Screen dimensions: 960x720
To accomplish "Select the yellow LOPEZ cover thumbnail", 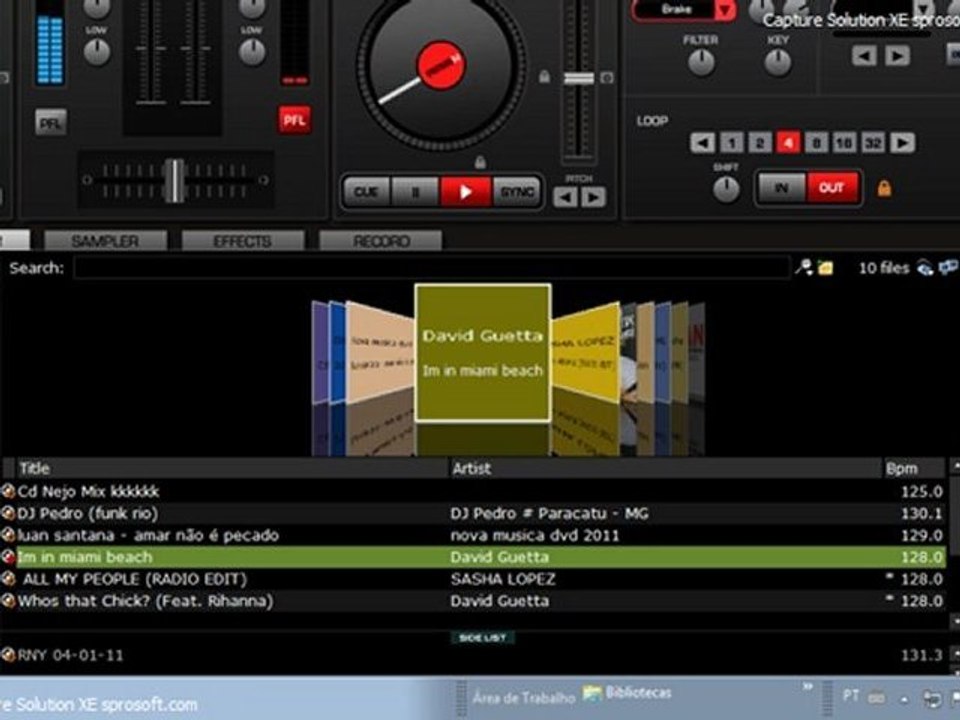I will 586,353.
